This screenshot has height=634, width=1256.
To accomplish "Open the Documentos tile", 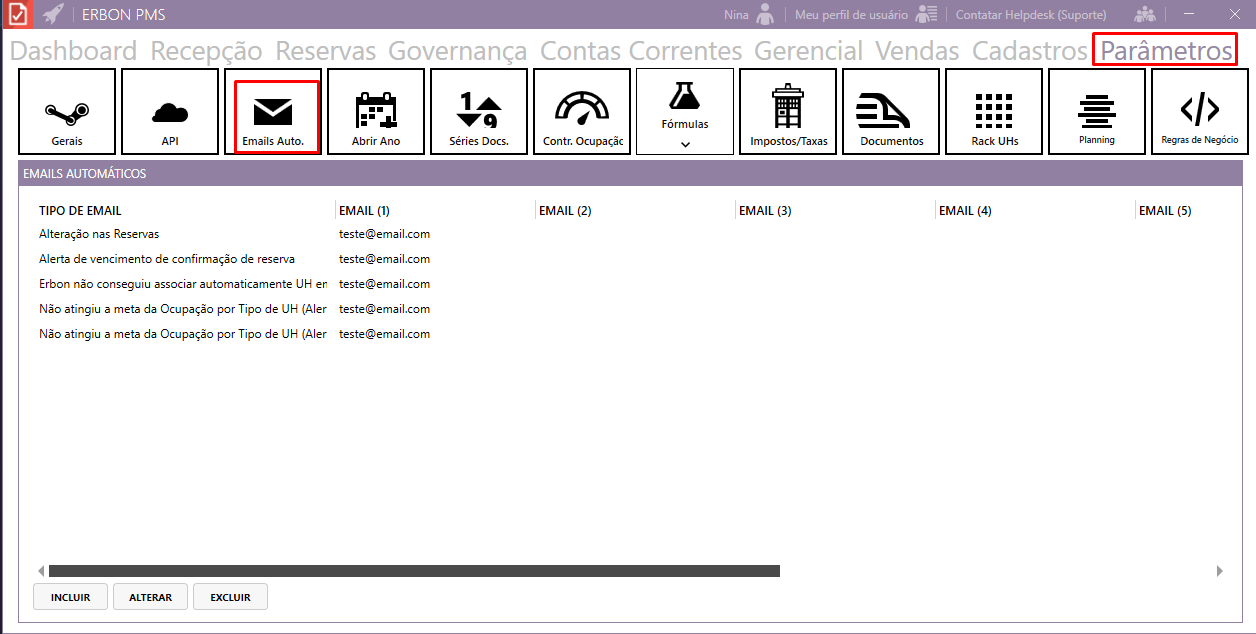I will (891, 111).
